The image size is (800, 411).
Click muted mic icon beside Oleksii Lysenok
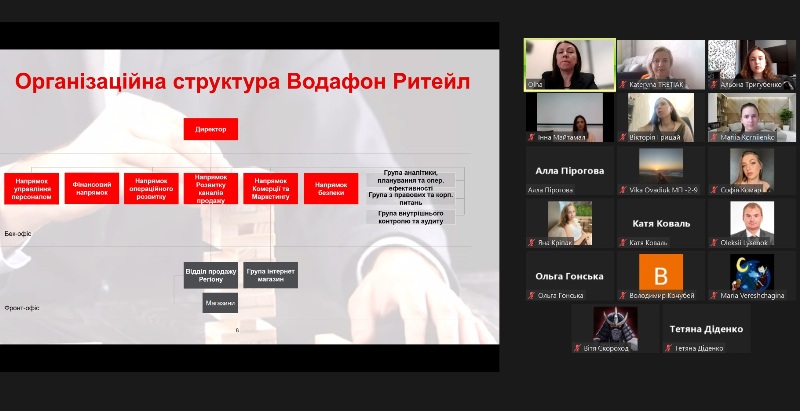pyautogui.click(x=714, y=243)
